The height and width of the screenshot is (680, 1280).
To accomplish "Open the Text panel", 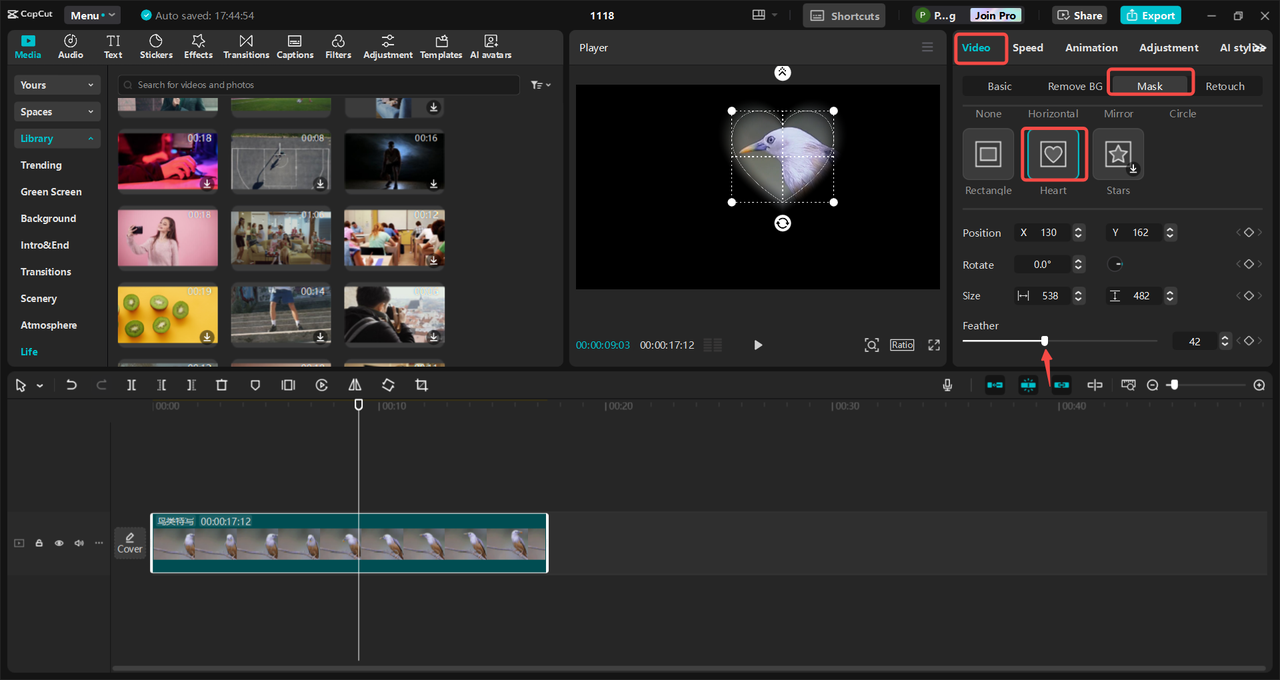I will pos(113,46).
